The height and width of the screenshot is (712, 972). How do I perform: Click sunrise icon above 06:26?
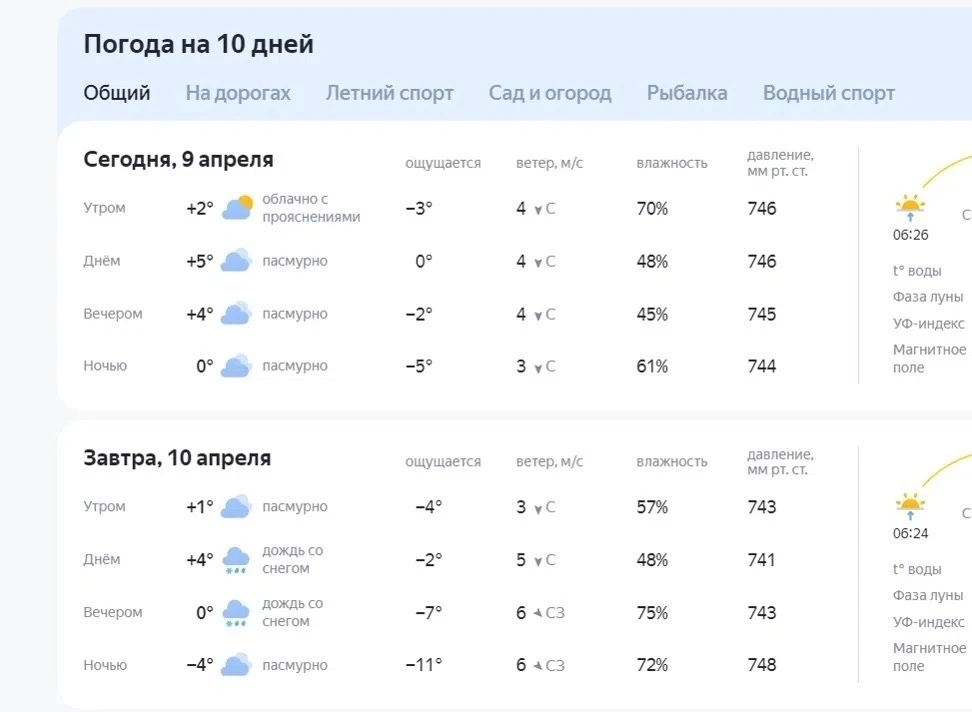910,208
